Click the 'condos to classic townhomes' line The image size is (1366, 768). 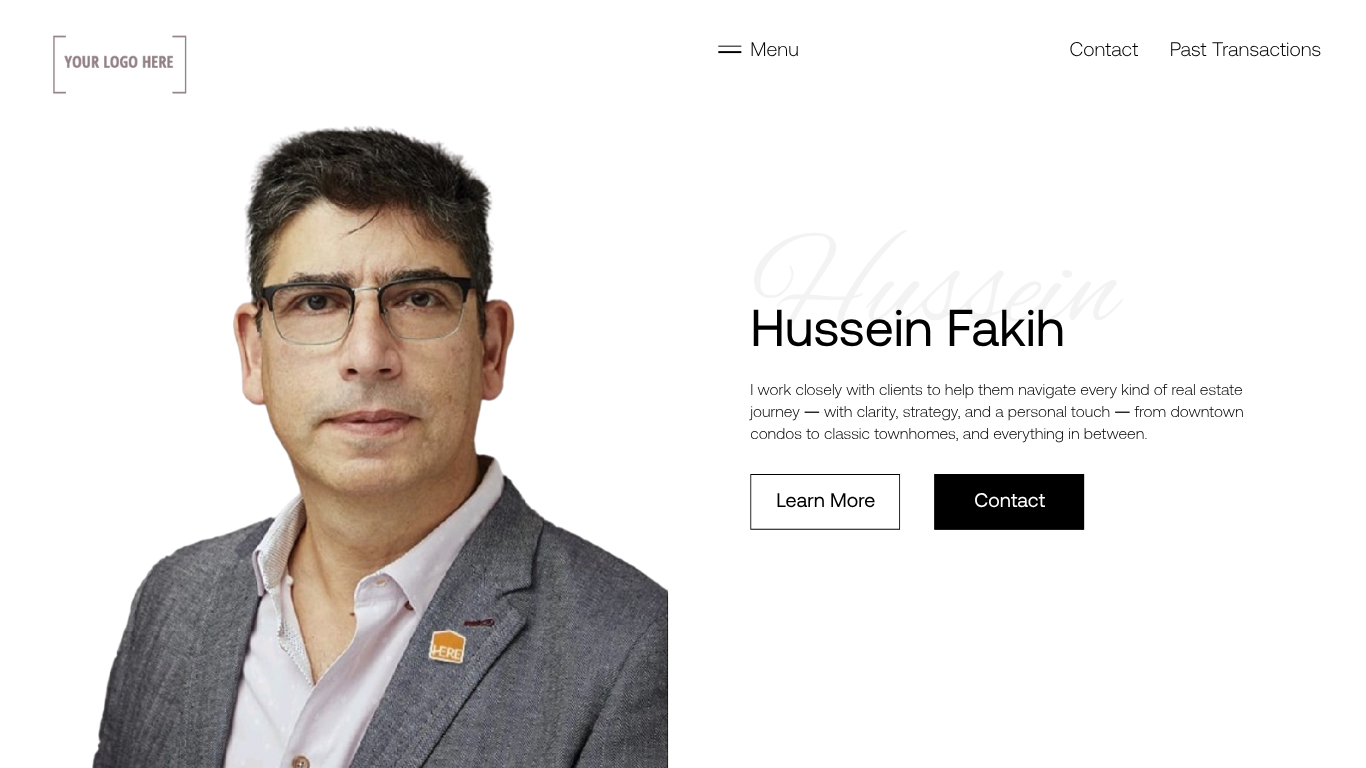[x=948, y=434]
